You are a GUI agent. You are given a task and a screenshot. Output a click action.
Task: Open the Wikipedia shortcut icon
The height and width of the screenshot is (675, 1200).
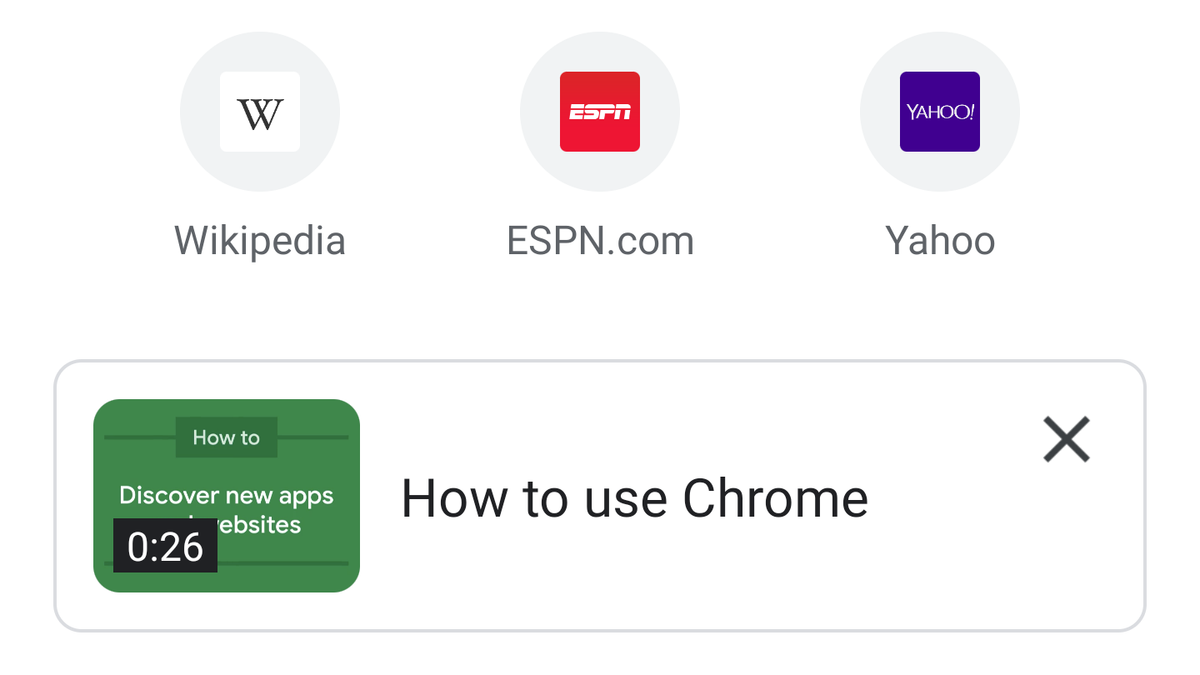coord(260,112)
